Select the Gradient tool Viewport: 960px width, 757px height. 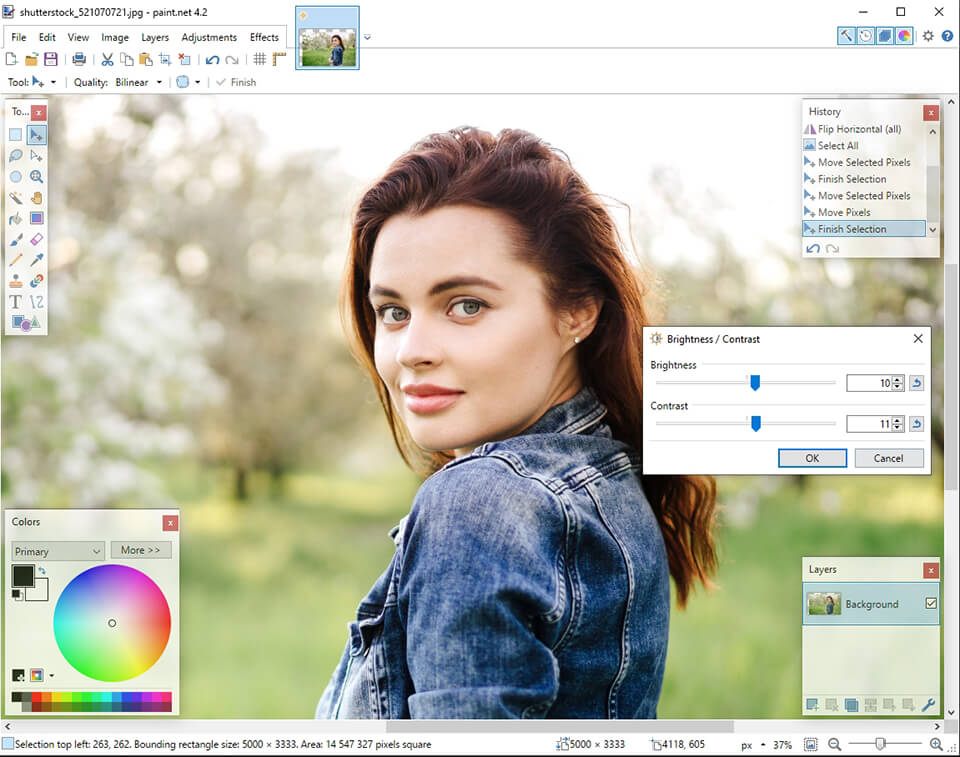(x=36, y=219)
